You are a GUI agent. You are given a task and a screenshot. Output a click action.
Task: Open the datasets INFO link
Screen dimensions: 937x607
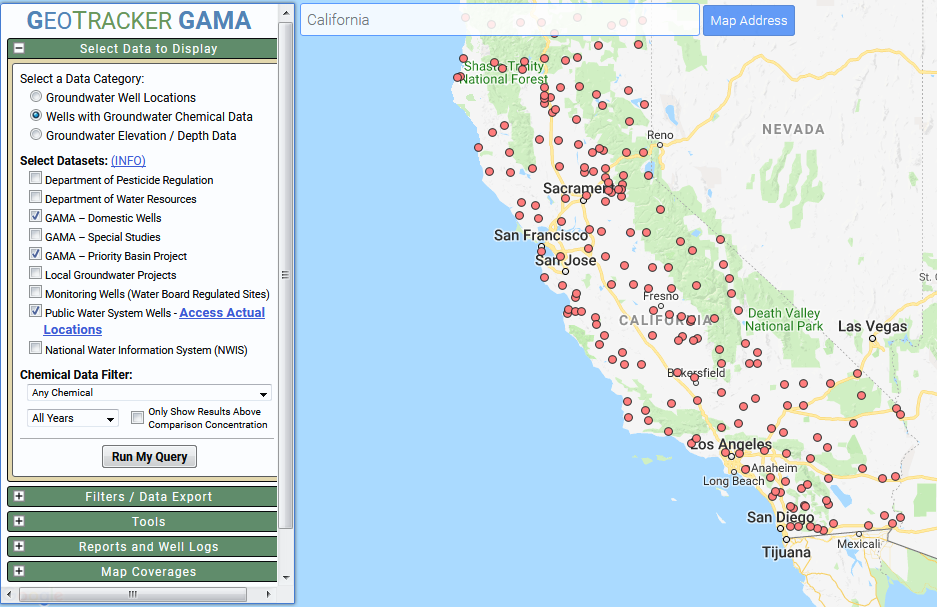[128, 161]
